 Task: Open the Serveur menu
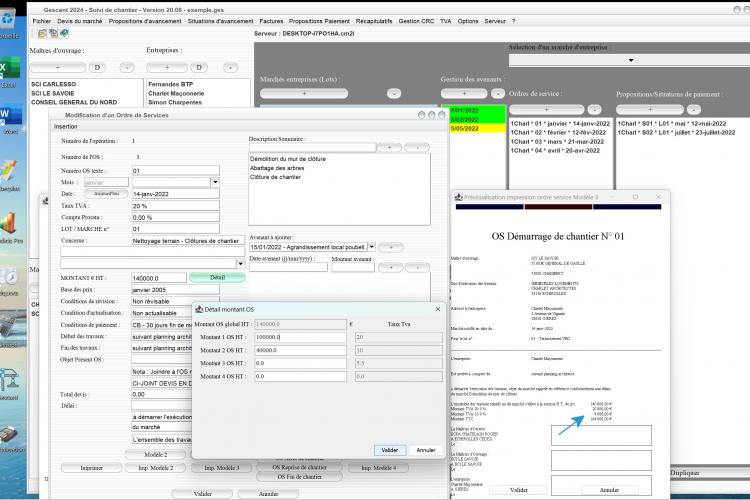(495, 21)
